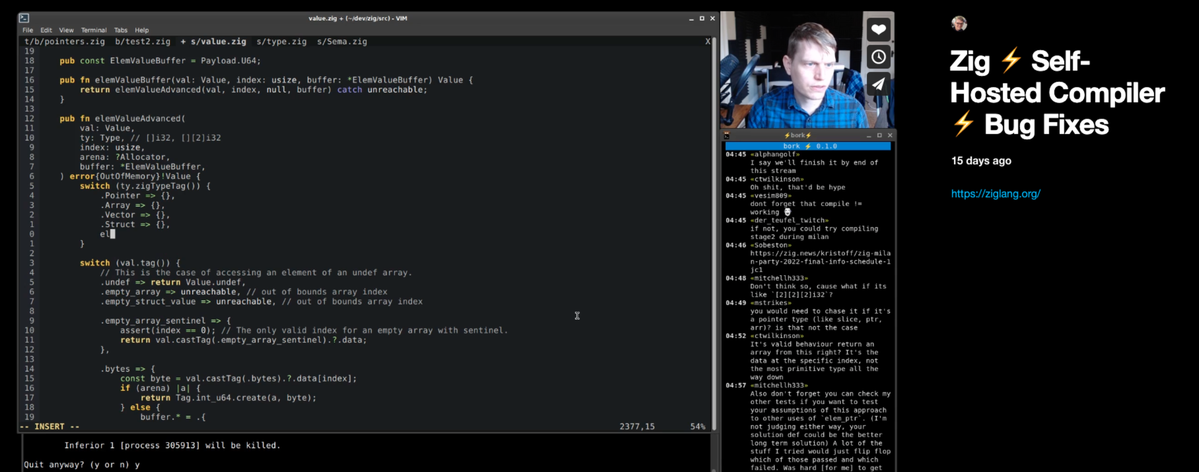Close the bork chat window
The image size is (1199, 472).
pyautogui.click(x=889, y=135)
